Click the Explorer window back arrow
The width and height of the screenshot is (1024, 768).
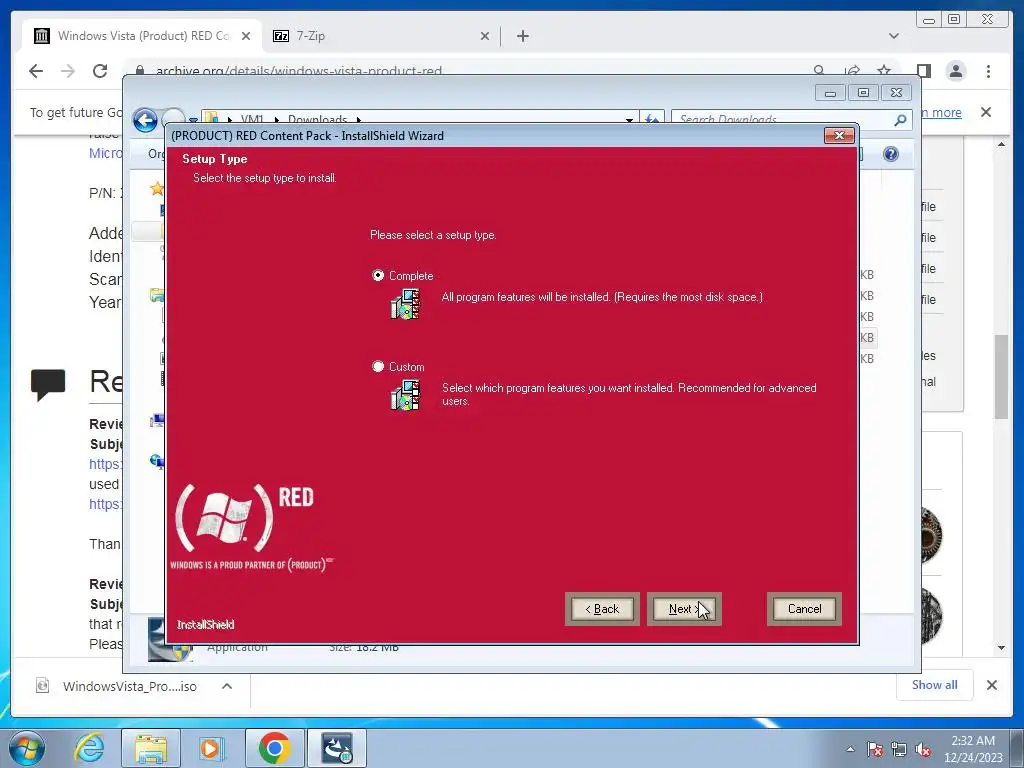click(145, 120)
